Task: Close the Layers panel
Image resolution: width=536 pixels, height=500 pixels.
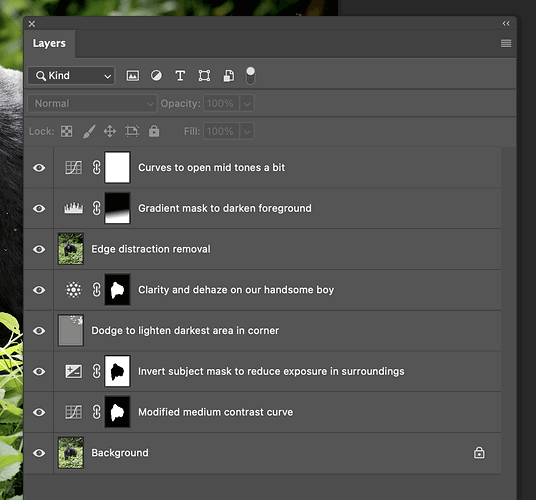Action: (x=32, y=24)
